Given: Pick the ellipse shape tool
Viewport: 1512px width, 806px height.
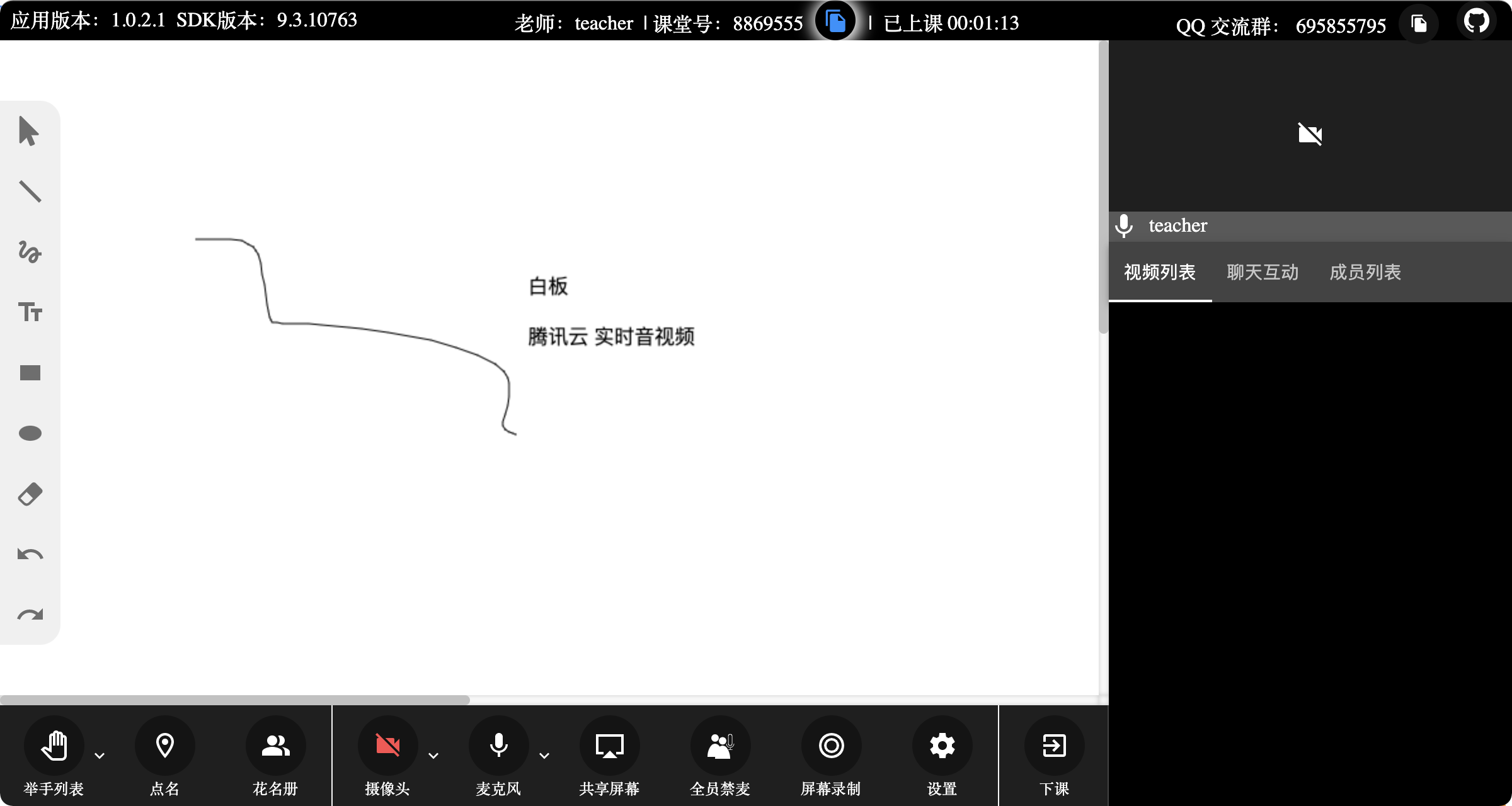Looking at the screenshot, I should [30, 433].
